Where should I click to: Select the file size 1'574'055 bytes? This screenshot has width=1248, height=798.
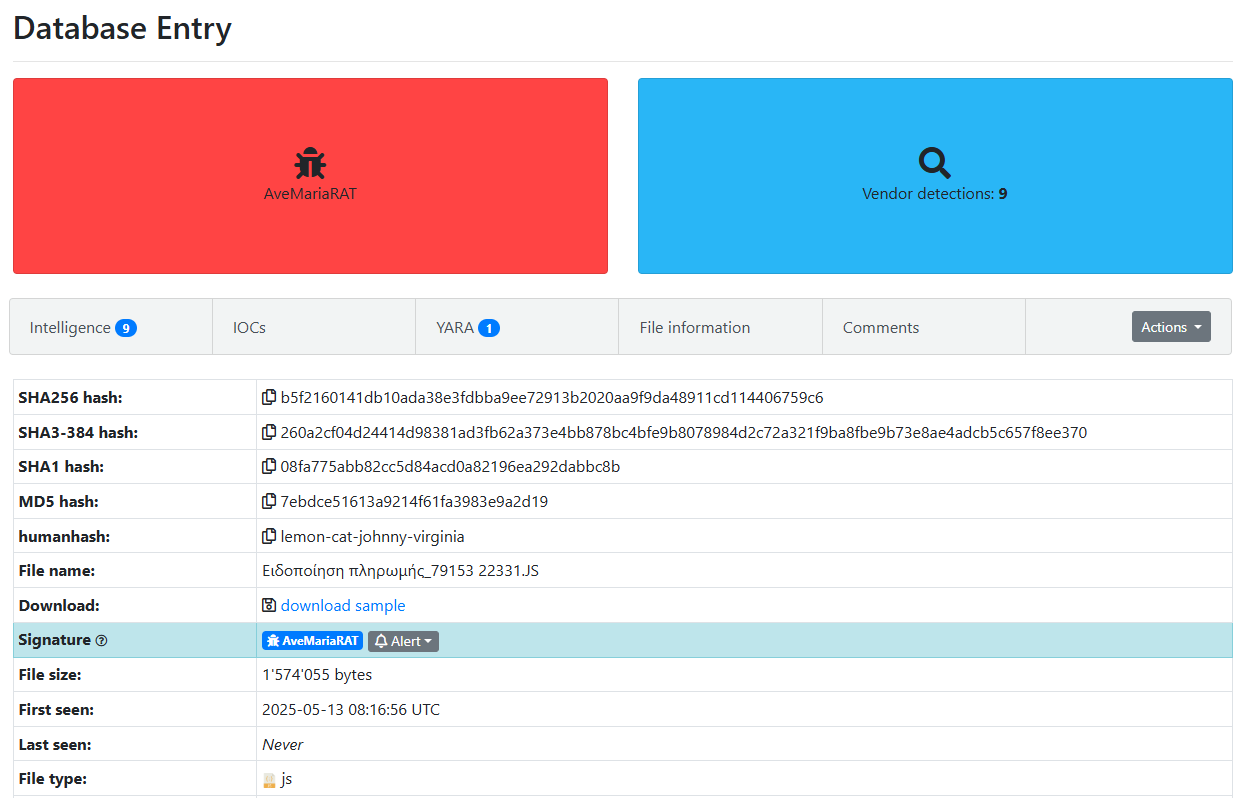click(x=317, y=675)
